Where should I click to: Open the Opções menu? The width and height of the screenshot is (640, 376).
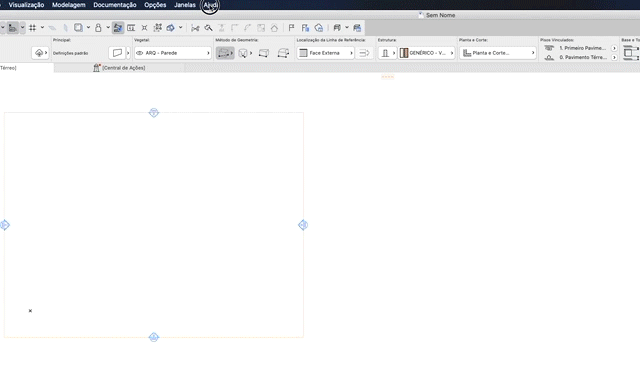(155, 5)
